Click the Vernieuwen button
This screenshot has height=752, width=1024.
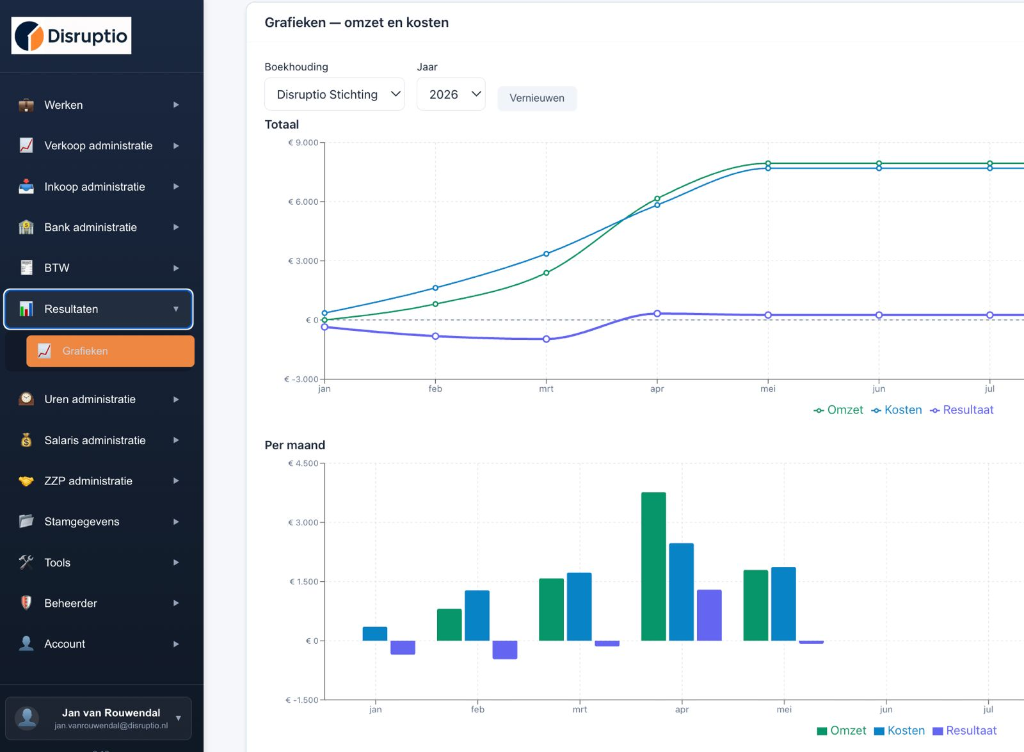[x=537, y=98]
